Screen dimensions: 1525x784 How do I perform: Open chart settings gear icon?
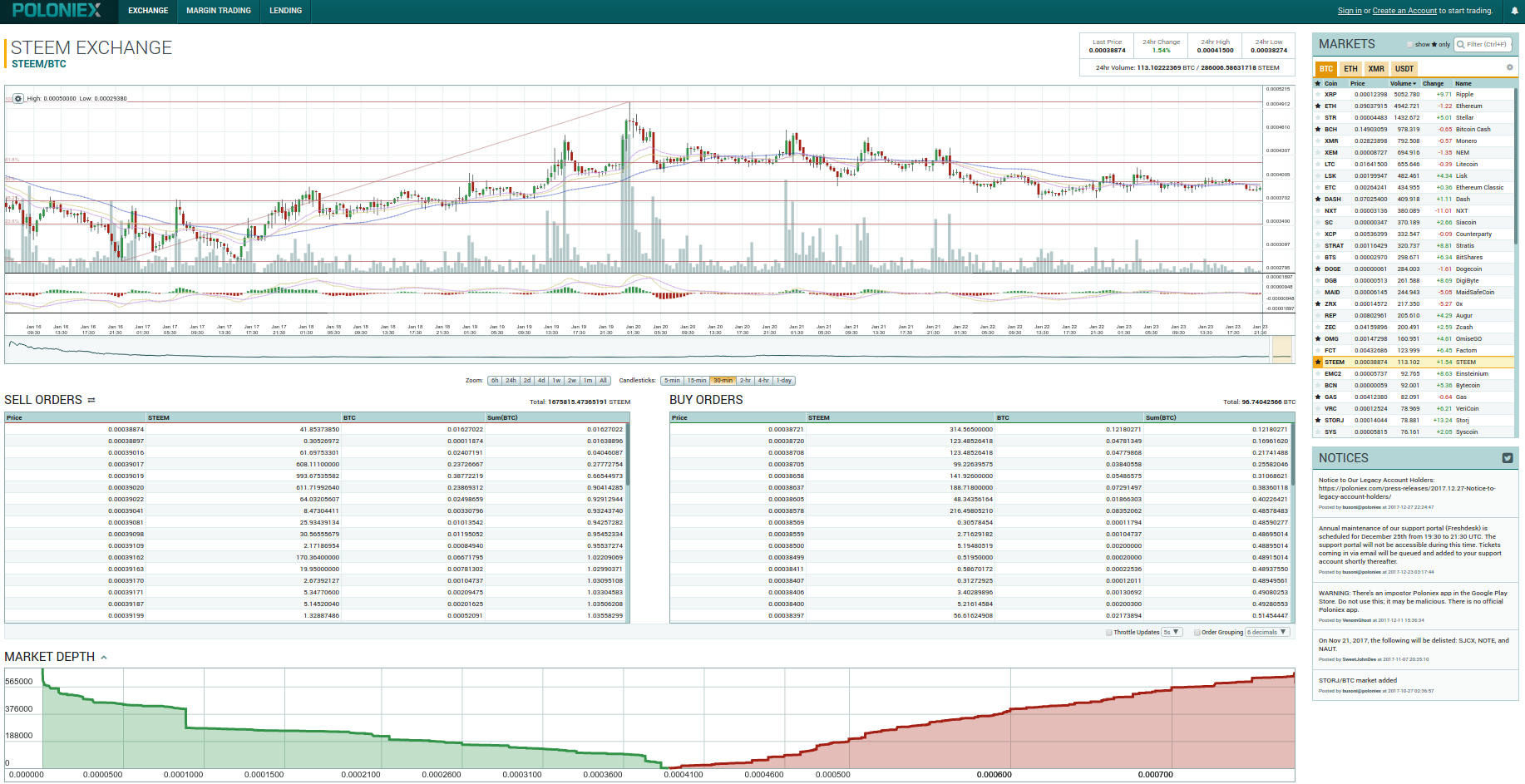18,98
